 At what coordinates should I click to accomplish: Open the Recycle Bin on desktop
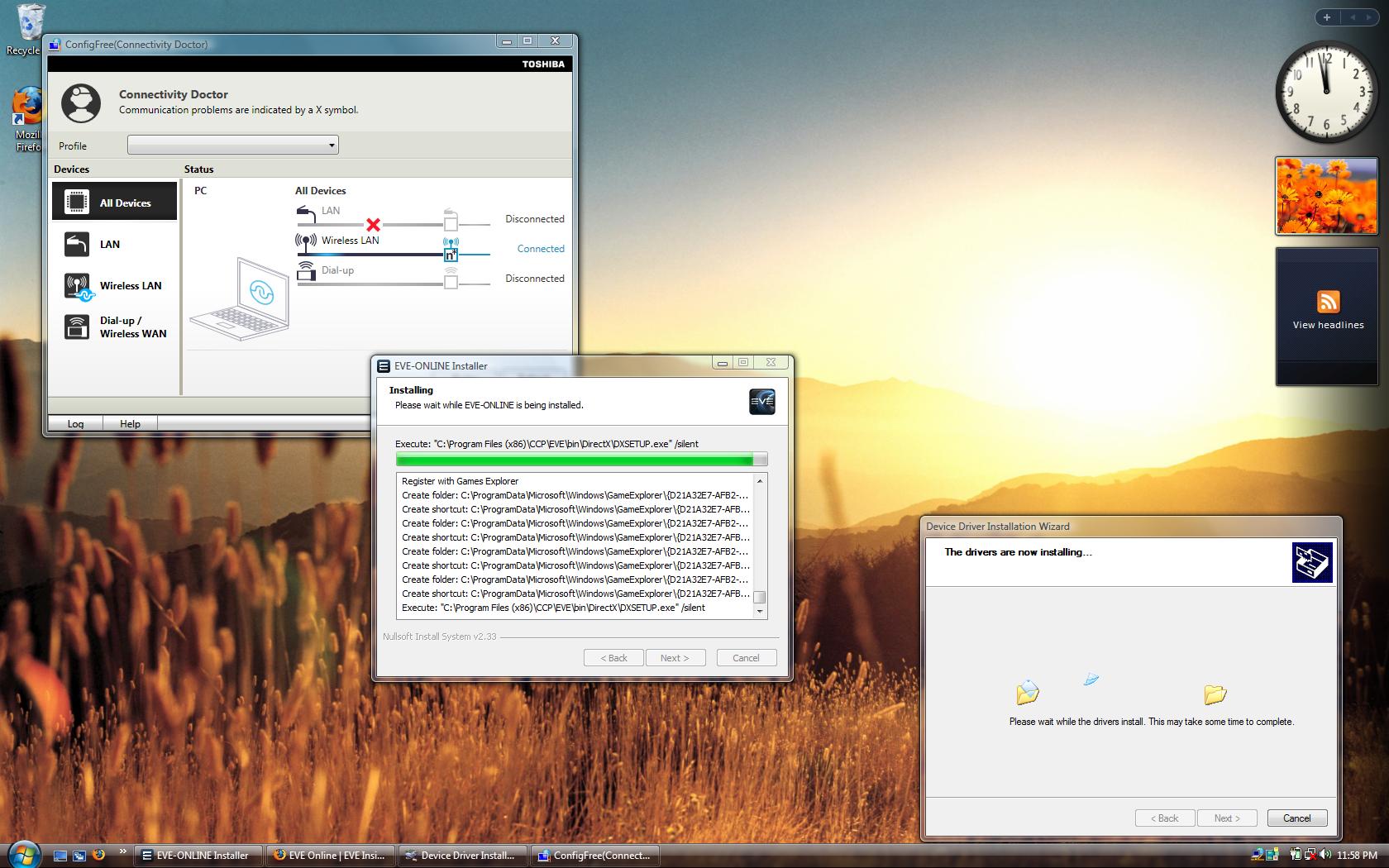[28, 30]
